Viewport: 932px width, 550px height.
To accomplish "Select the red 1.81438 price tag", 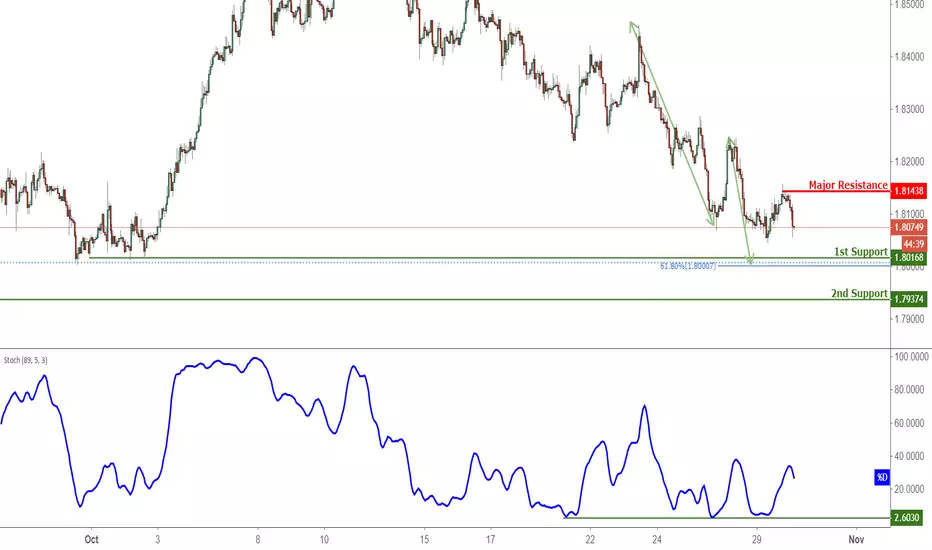I will (909, 191).
